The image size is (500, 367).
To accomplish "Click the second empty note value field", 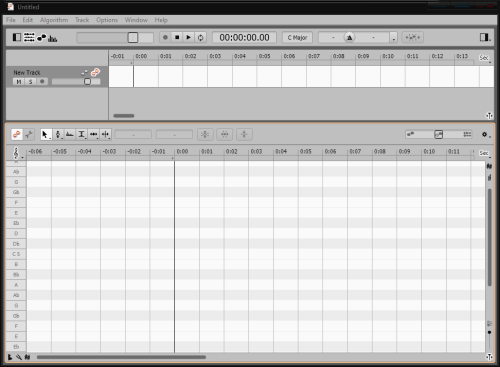I will [x=174, y=135].
